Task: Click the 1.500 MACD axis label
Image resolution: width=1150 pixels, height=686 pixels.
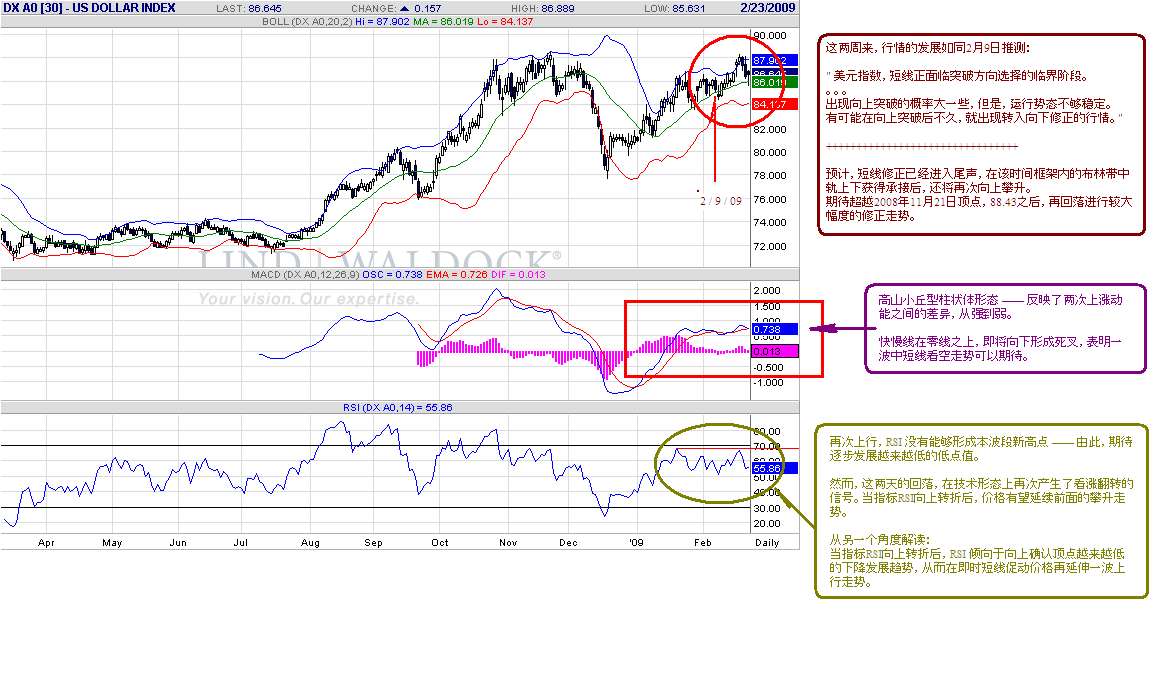Action: point(767,307)
